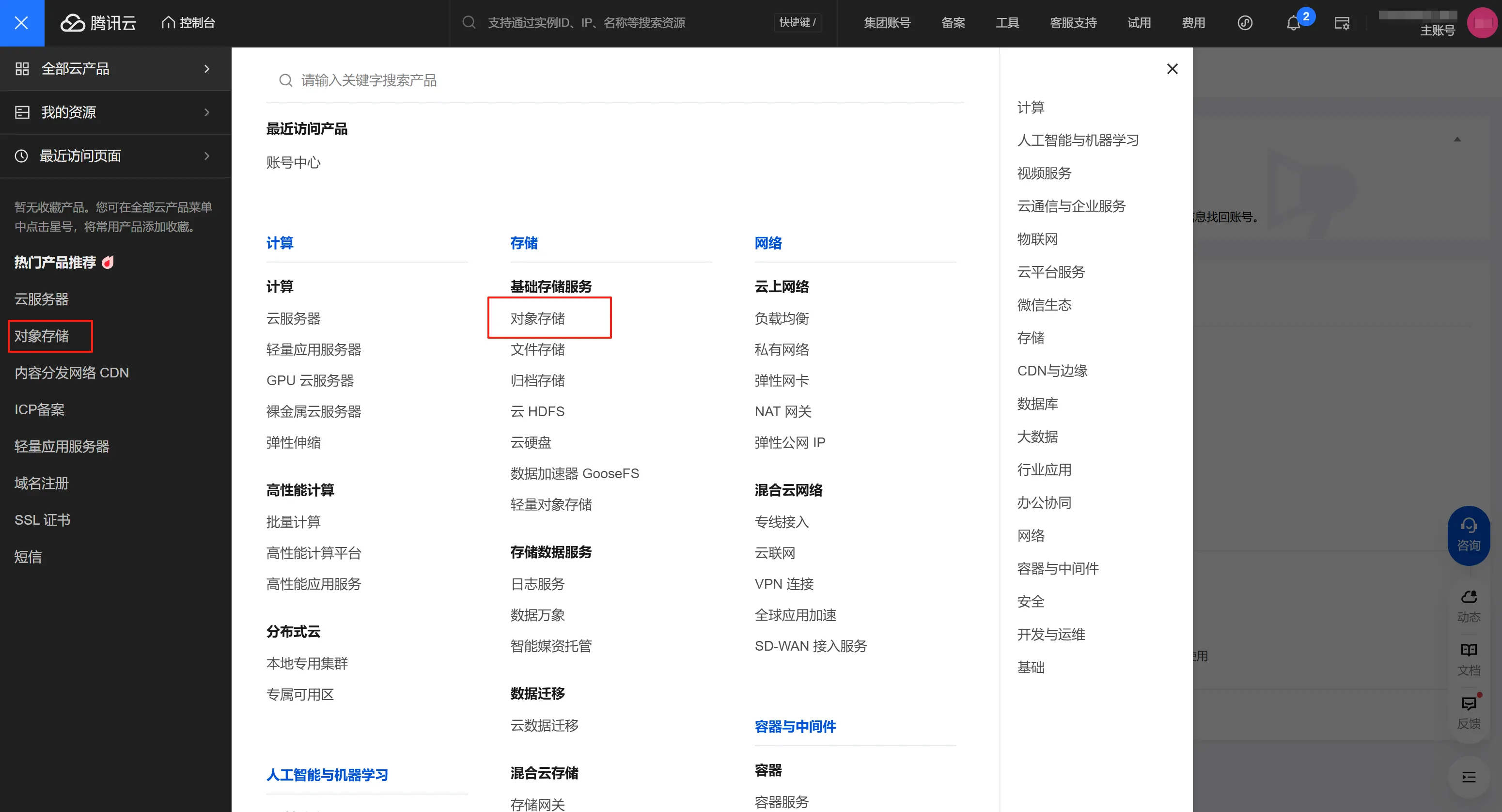Click the product search magnifier icon
Screen dimensions: 1502x812
(285, 80)
